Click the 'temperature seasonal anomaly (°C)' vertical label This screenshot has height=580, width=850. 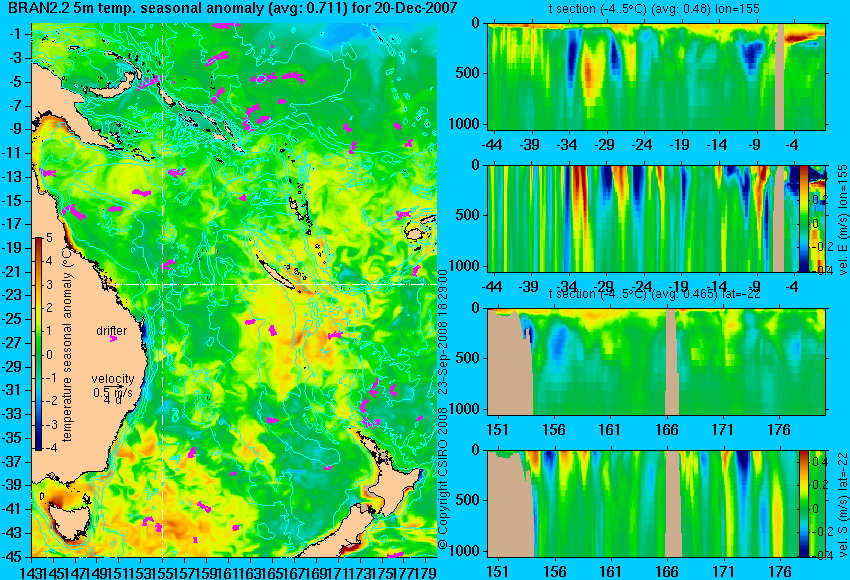tap(67, 344)
